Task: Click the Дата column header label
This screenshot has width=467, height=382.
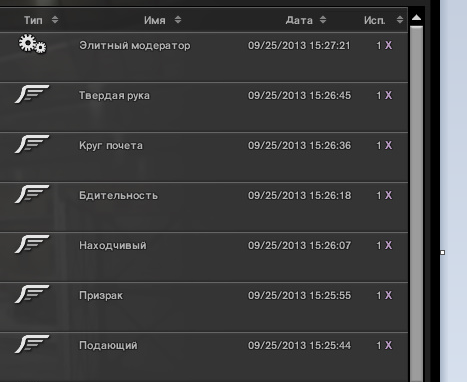Action: coord(299,20)
